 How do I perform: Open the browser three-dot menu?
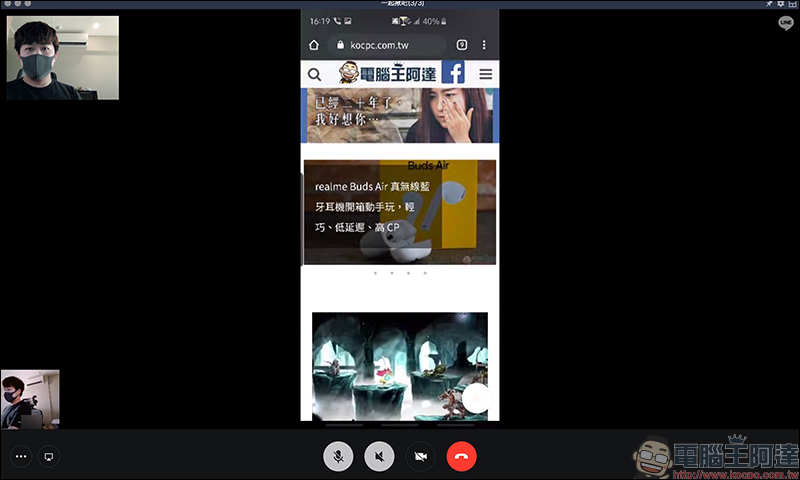coord(484,45)
